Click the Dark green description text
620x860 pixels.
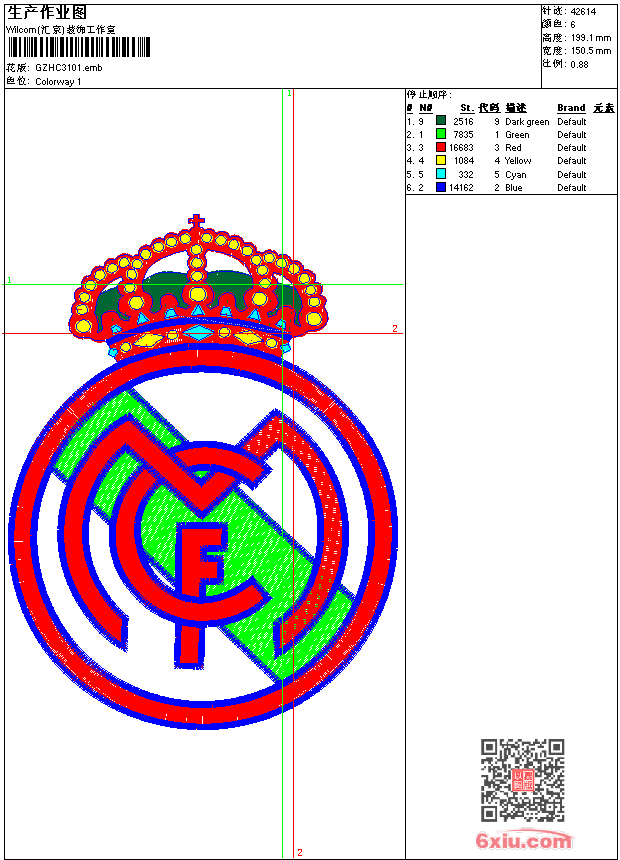(527, 122)
